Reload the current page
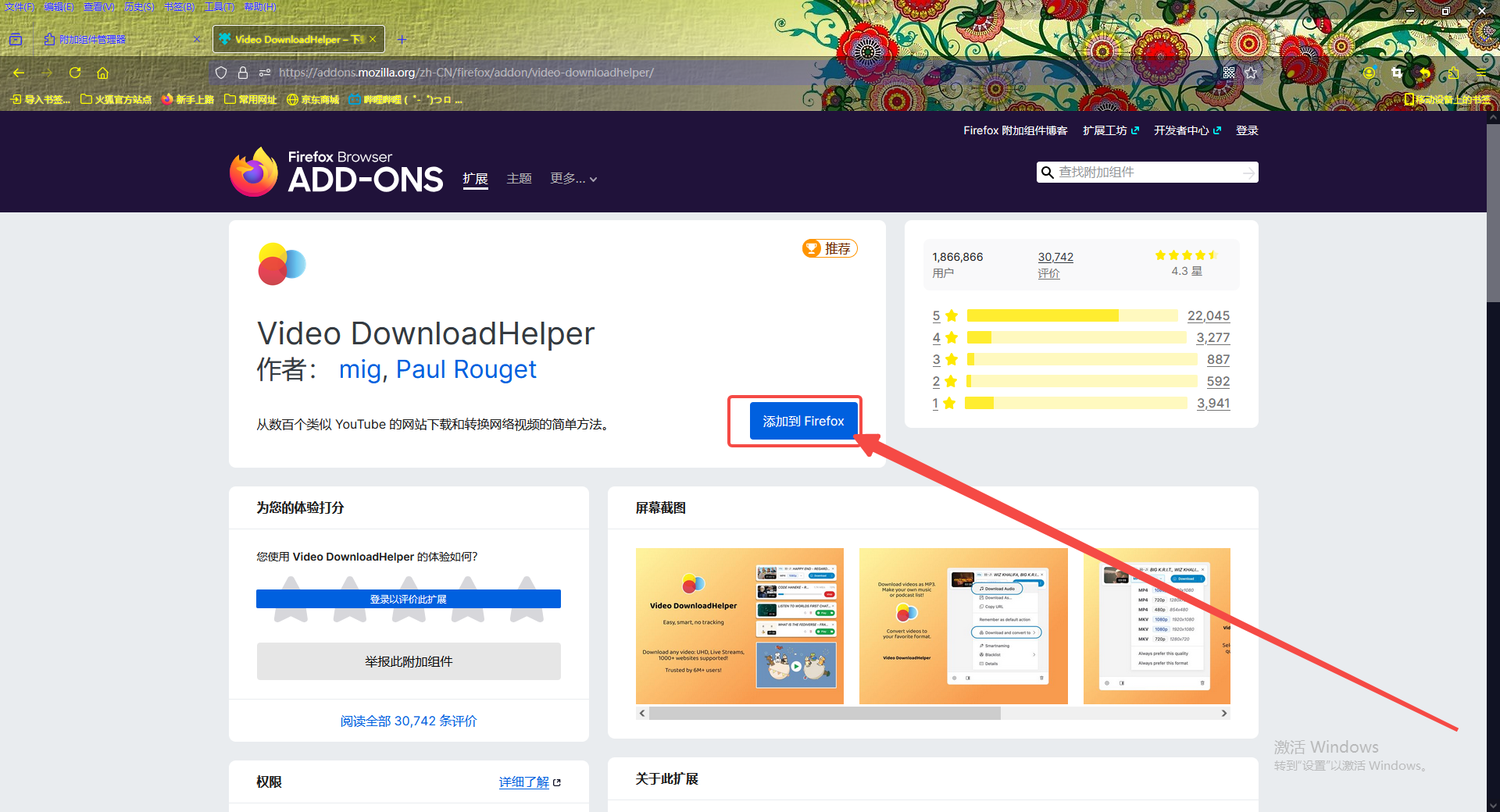Viewport: 1500px width, 812px height. (x=75, y=73)
